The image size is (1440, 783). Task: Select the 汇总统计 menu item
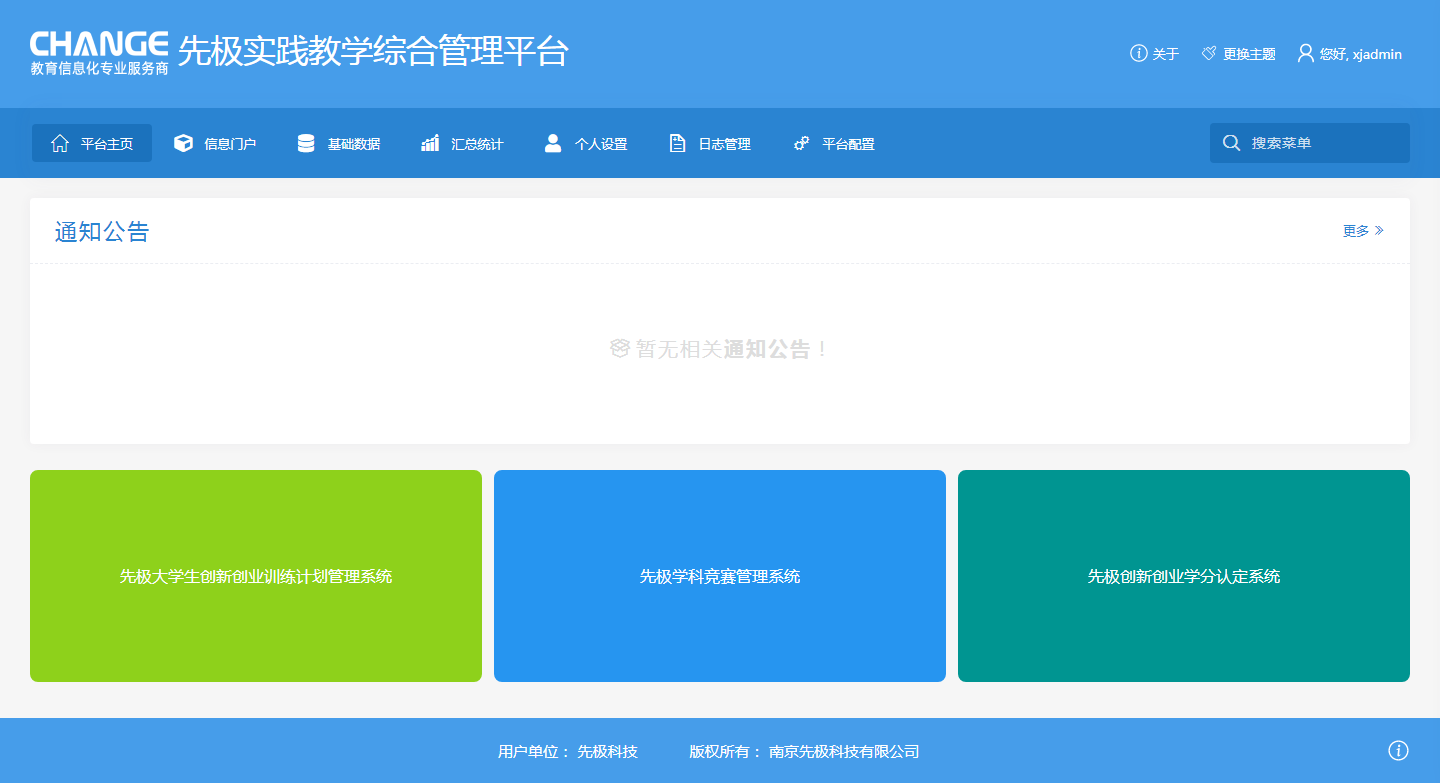pos(477,144)
